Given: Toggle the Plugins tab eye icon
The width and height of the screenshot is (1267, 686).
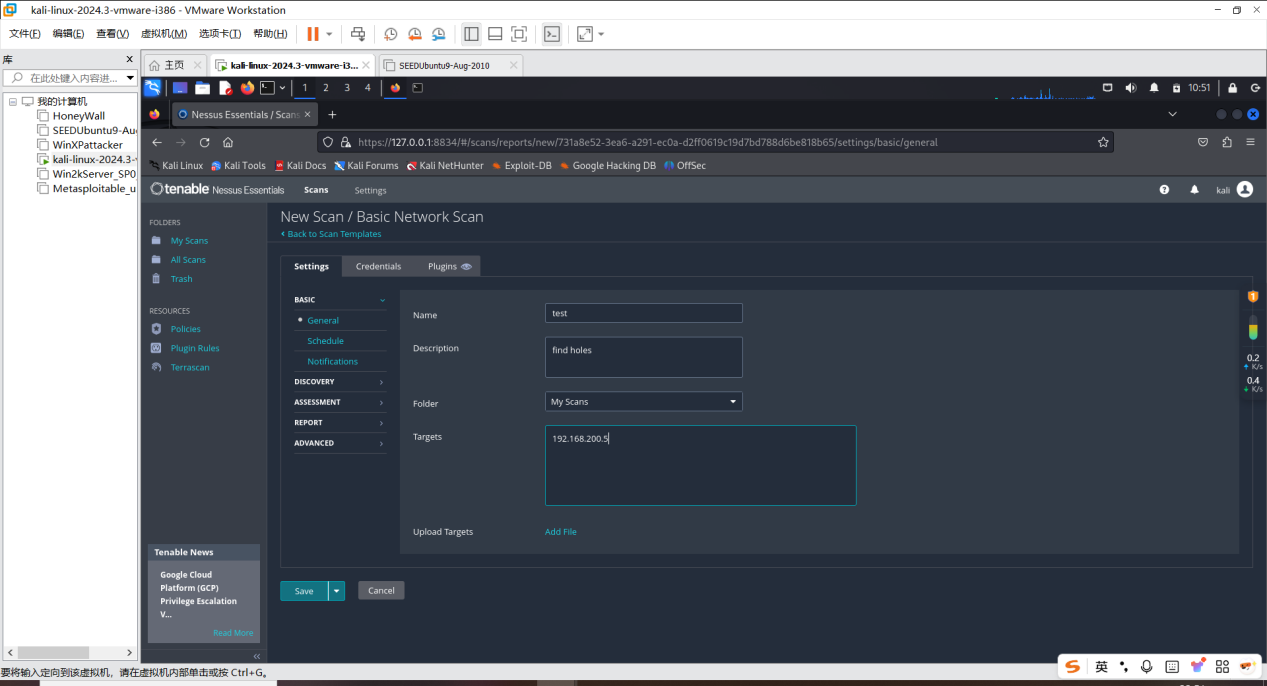Looking at the screenshot, I should [x=466, y=267].
